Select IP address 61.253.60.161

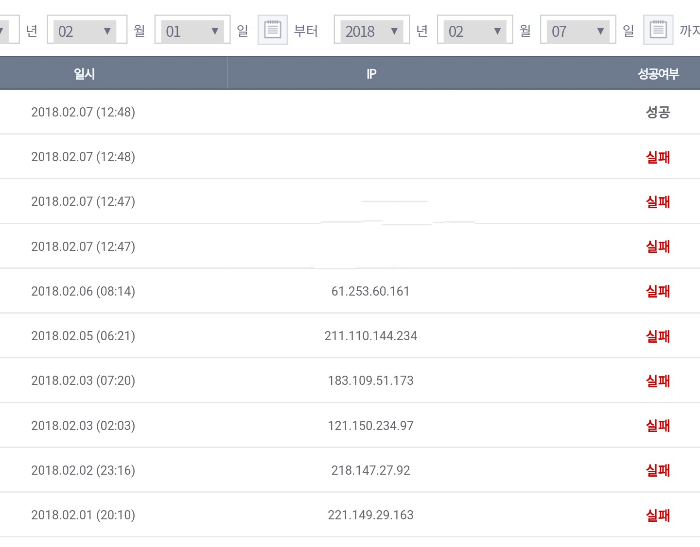pos(370,291)
